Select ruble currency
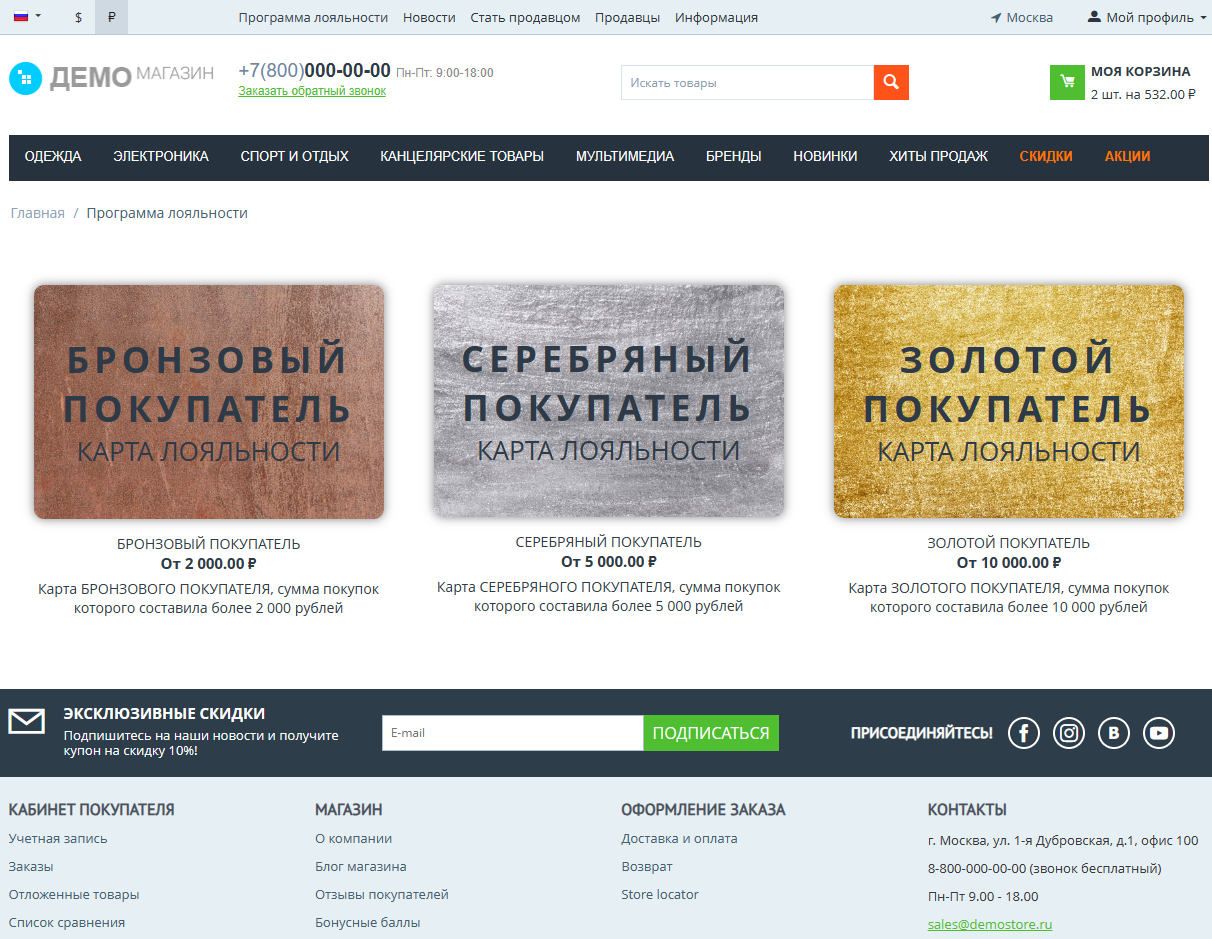The height and width of the screenshot is (939, 1212). pyautogui.click(x=111, y=17)
